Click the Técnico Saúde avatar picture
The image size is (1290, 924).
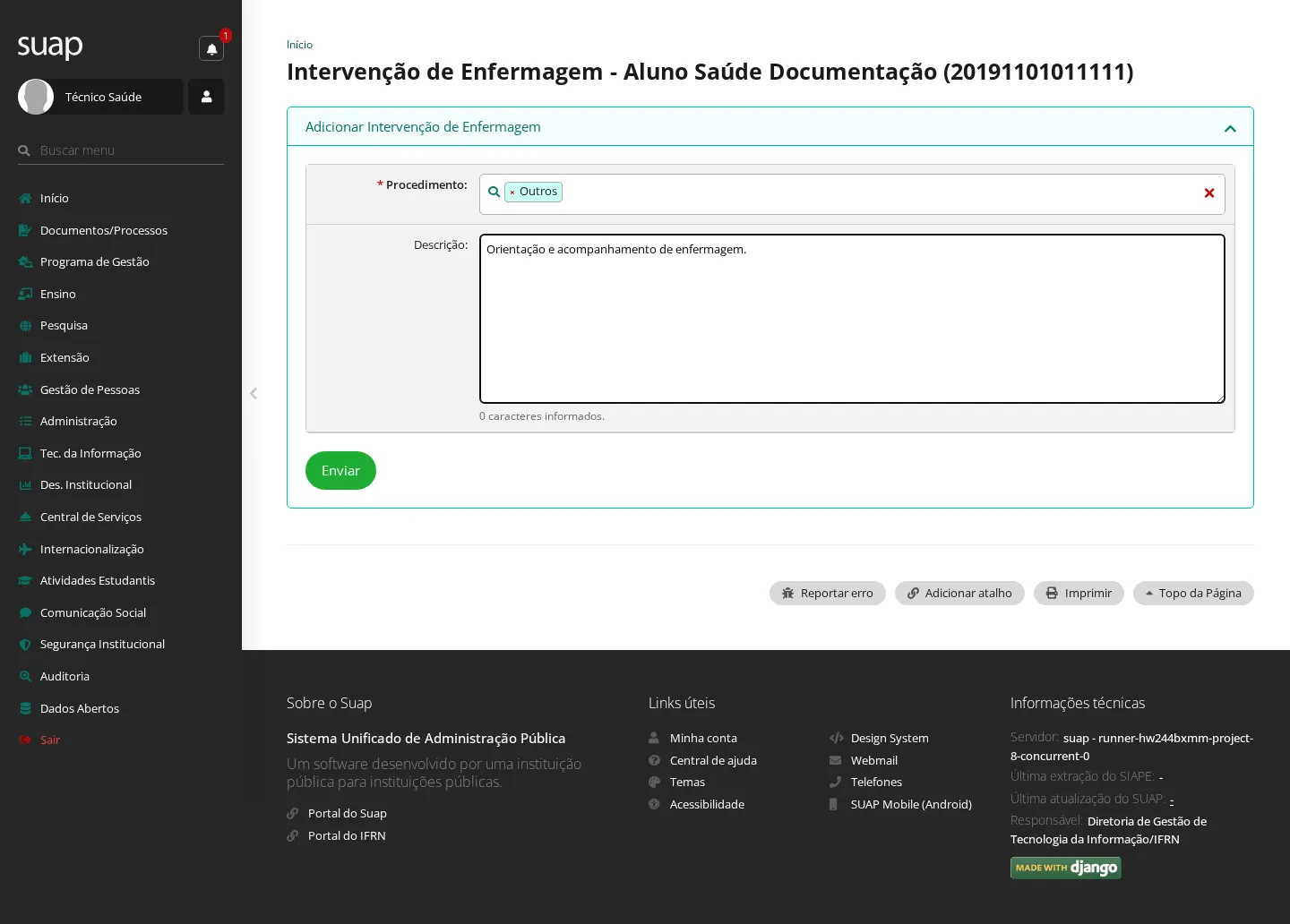(x=36, y=97)
